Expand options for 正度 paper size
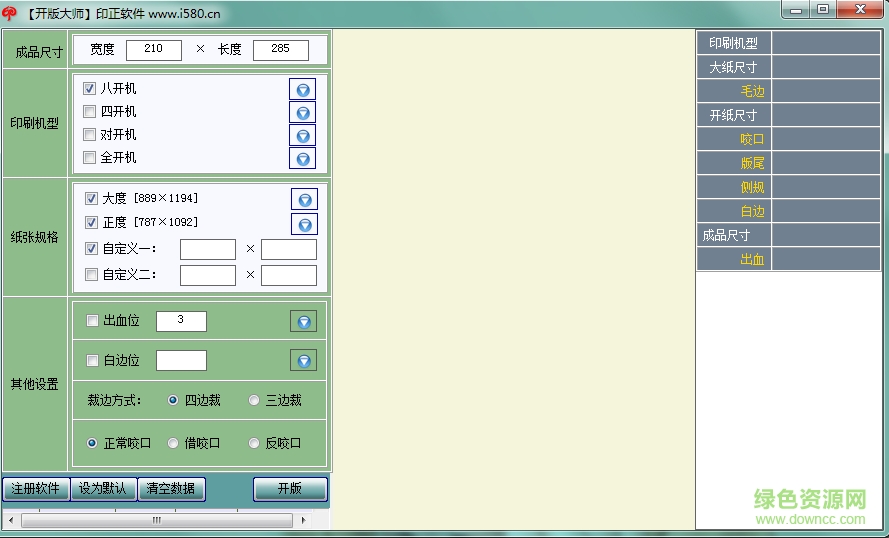The image size is (889, 538). point(304,223)
